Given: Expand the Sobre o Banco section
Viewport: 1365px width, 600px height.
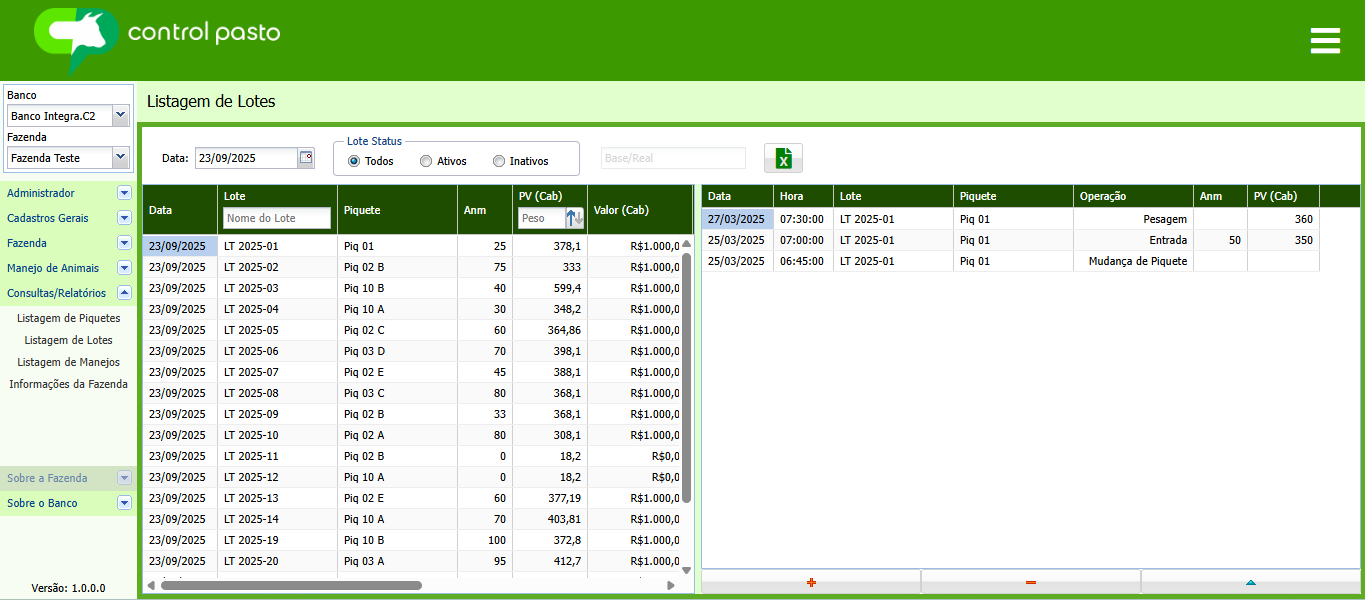Looking at the screenshot, I should point(124,503).
